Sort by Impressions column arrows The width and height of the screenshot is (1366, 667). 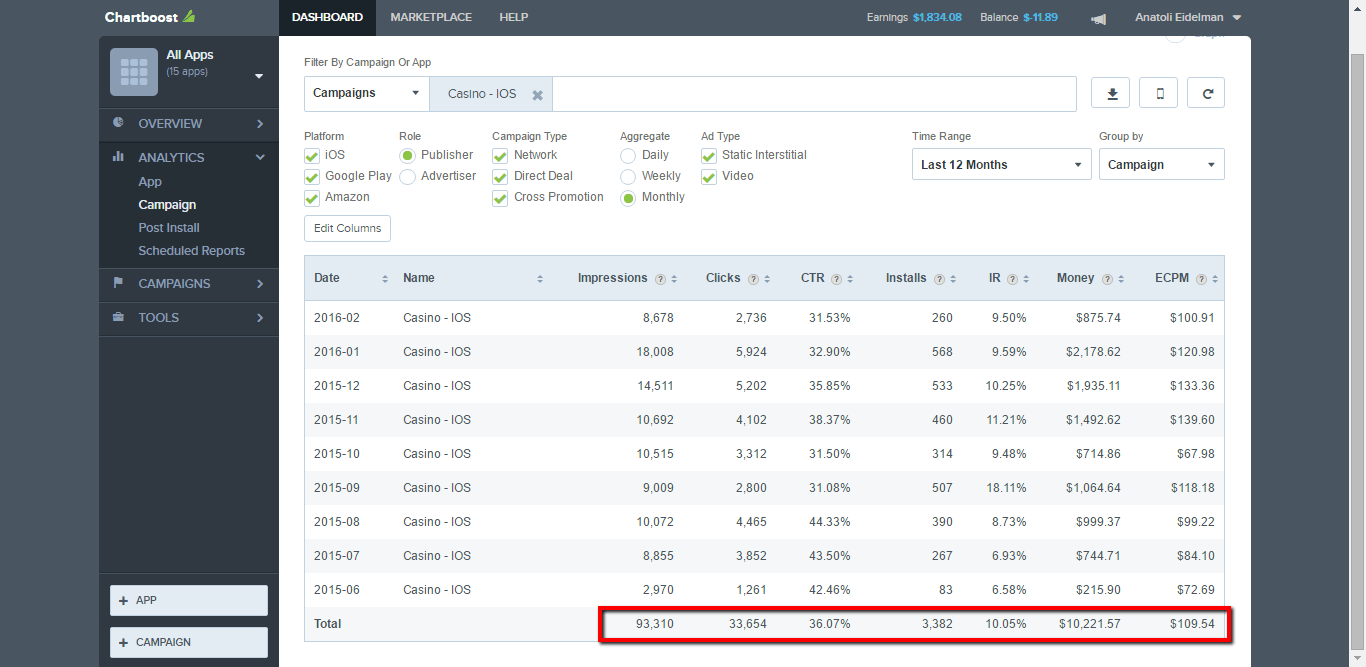click(x=674, y=279)
